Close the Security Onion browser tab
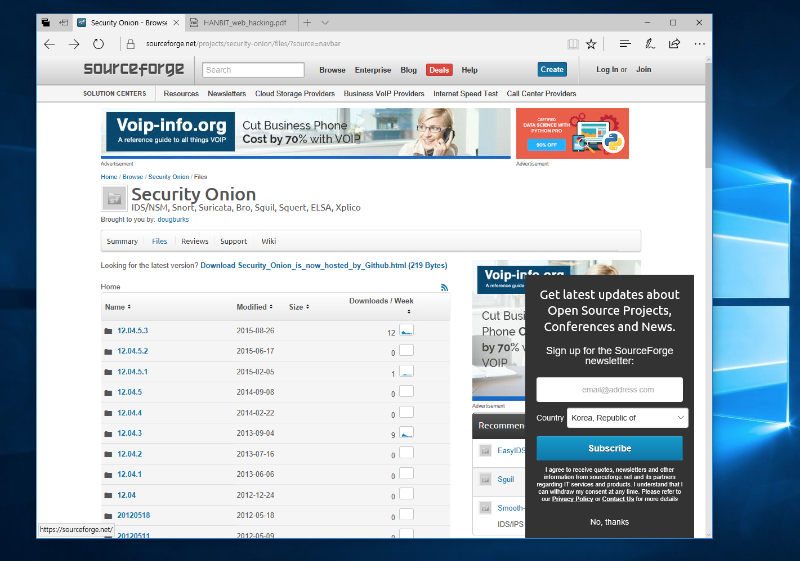The width and height of the screenshot is (800, 561). pyautogui.click(x=176, y=22)
